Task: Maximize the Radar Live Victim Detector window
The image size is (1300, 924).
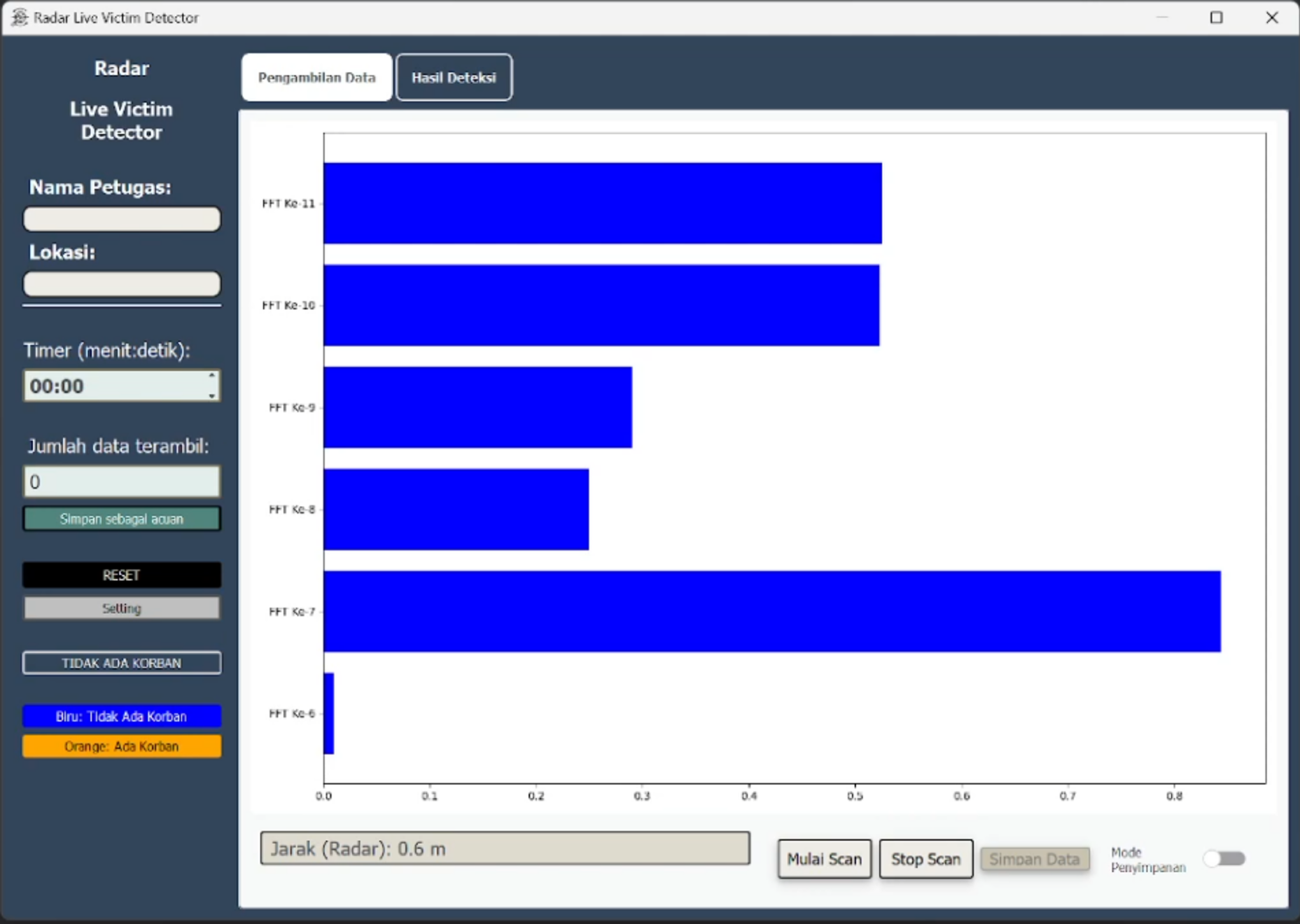Action: 1216,17
